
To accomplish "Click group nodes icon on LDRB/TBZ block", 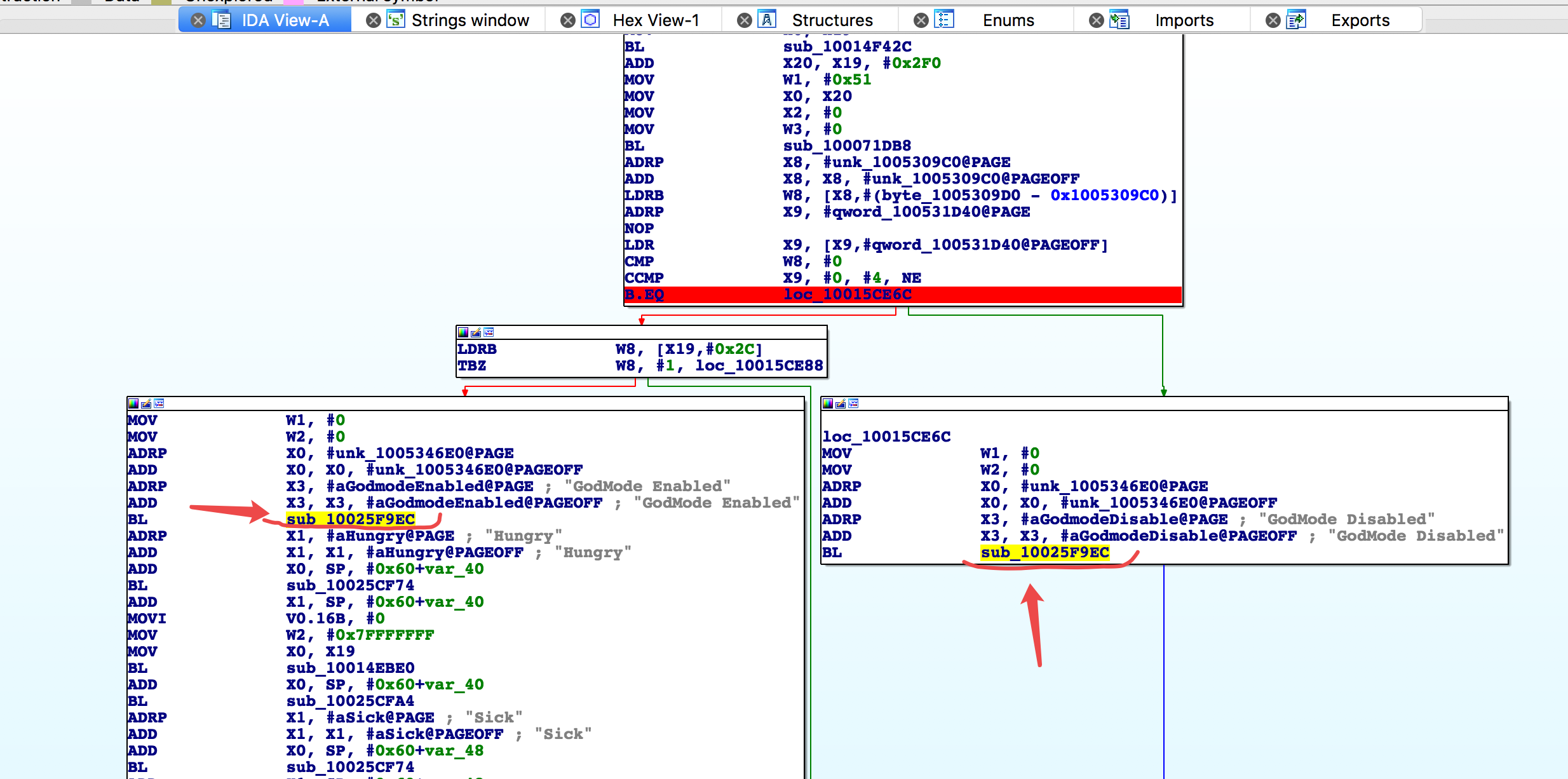I will (489, 332).
